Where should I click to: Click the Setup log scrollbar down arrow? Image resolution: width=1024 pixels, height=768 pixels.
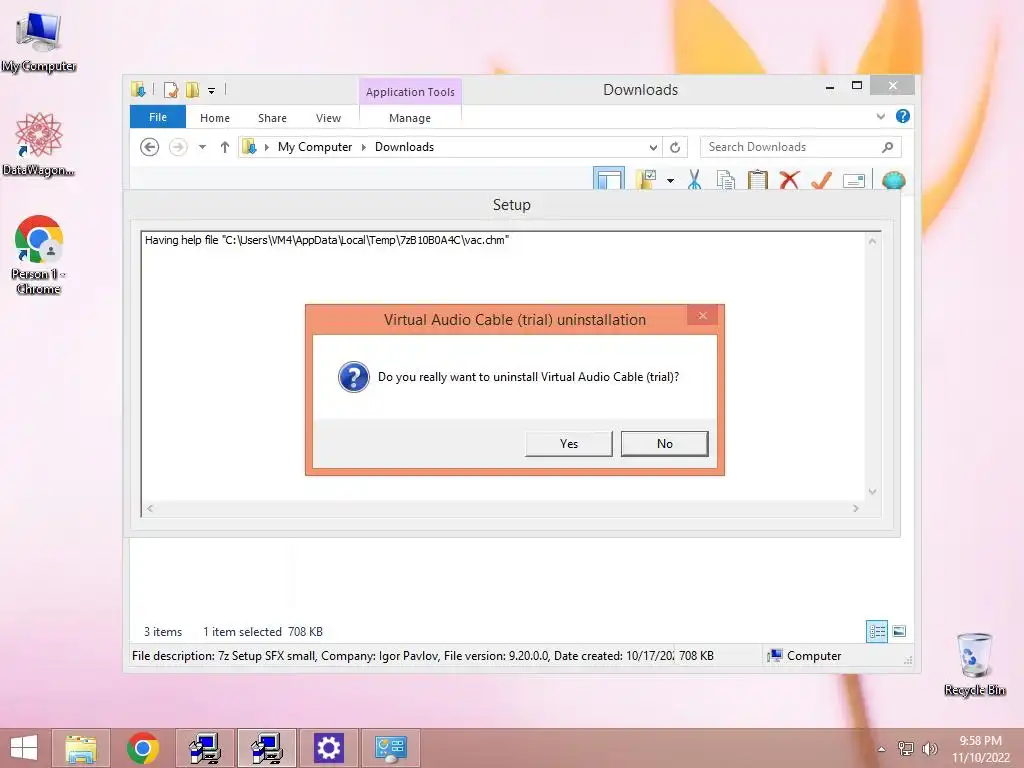[872, 492]
